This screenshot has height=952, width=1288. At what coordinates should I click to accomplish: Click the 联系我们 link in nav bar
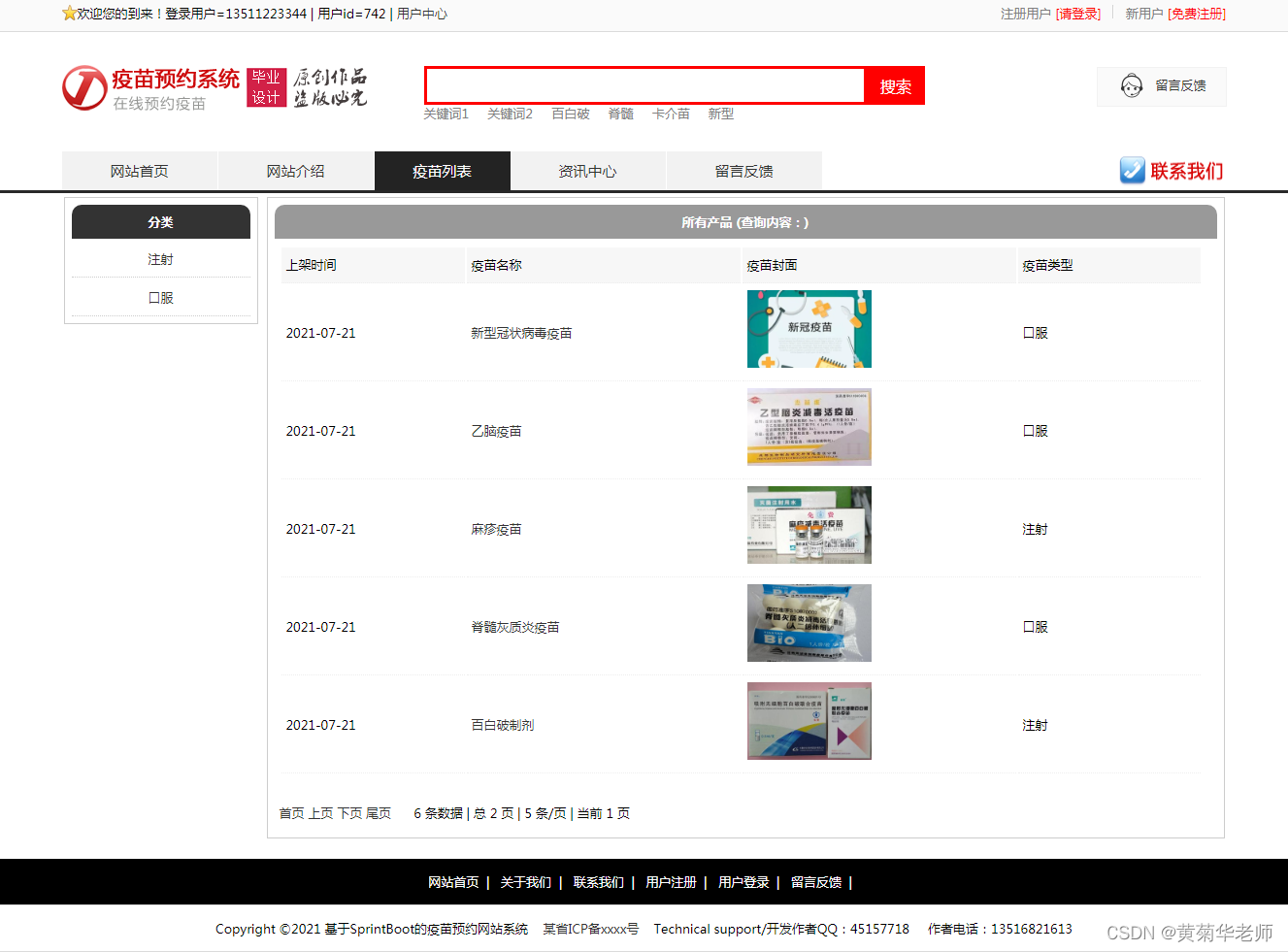tap(1186, 171)
